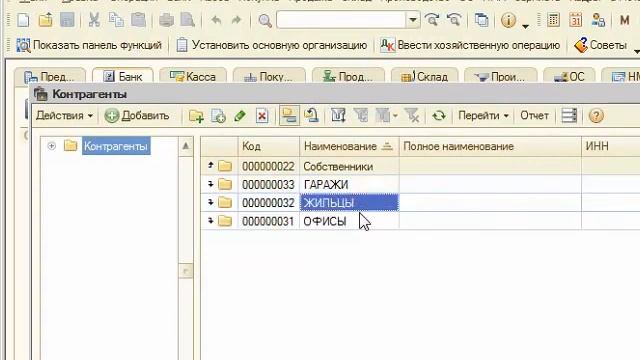Click the filter and sort setup icon

point(338,116)
